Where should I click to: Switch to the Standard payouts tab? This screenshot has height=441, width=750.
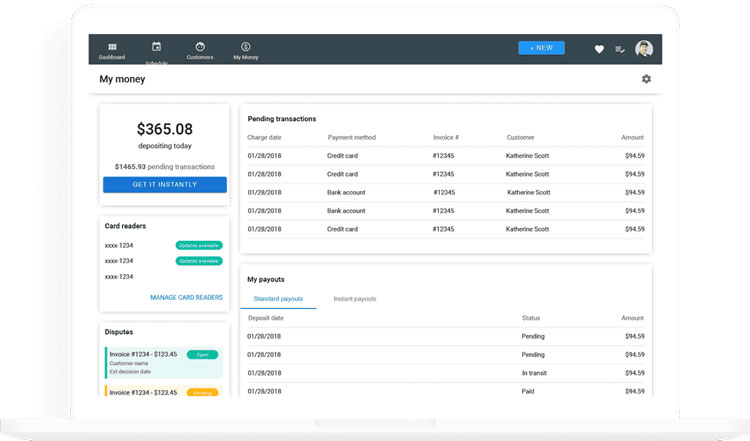(279, 299)
